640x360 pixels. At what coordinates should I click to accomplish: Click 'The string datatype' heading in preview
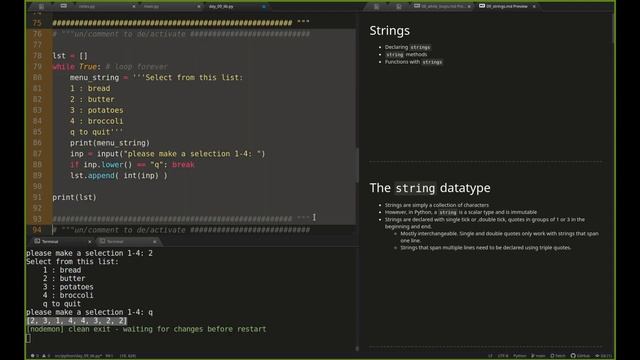point(430,188)
